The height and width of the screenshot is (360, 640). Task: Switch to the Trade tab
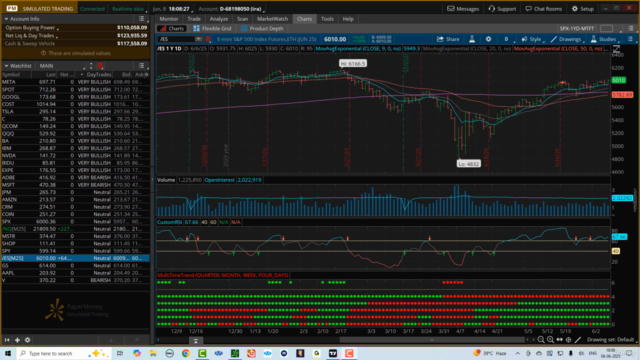pos(194,19)
